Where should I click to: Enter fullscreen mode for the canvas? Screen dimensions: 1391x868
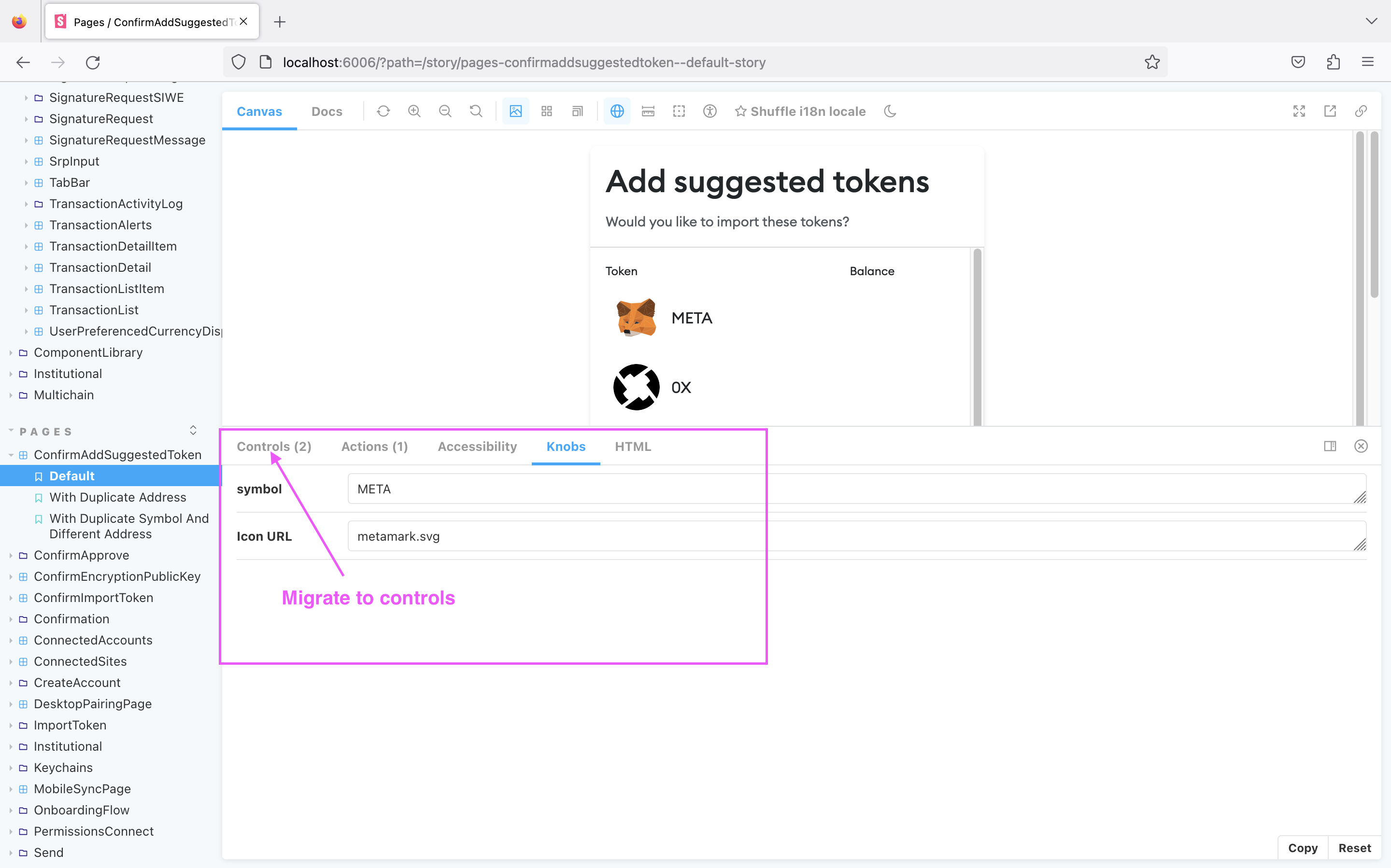[1300, 111]
